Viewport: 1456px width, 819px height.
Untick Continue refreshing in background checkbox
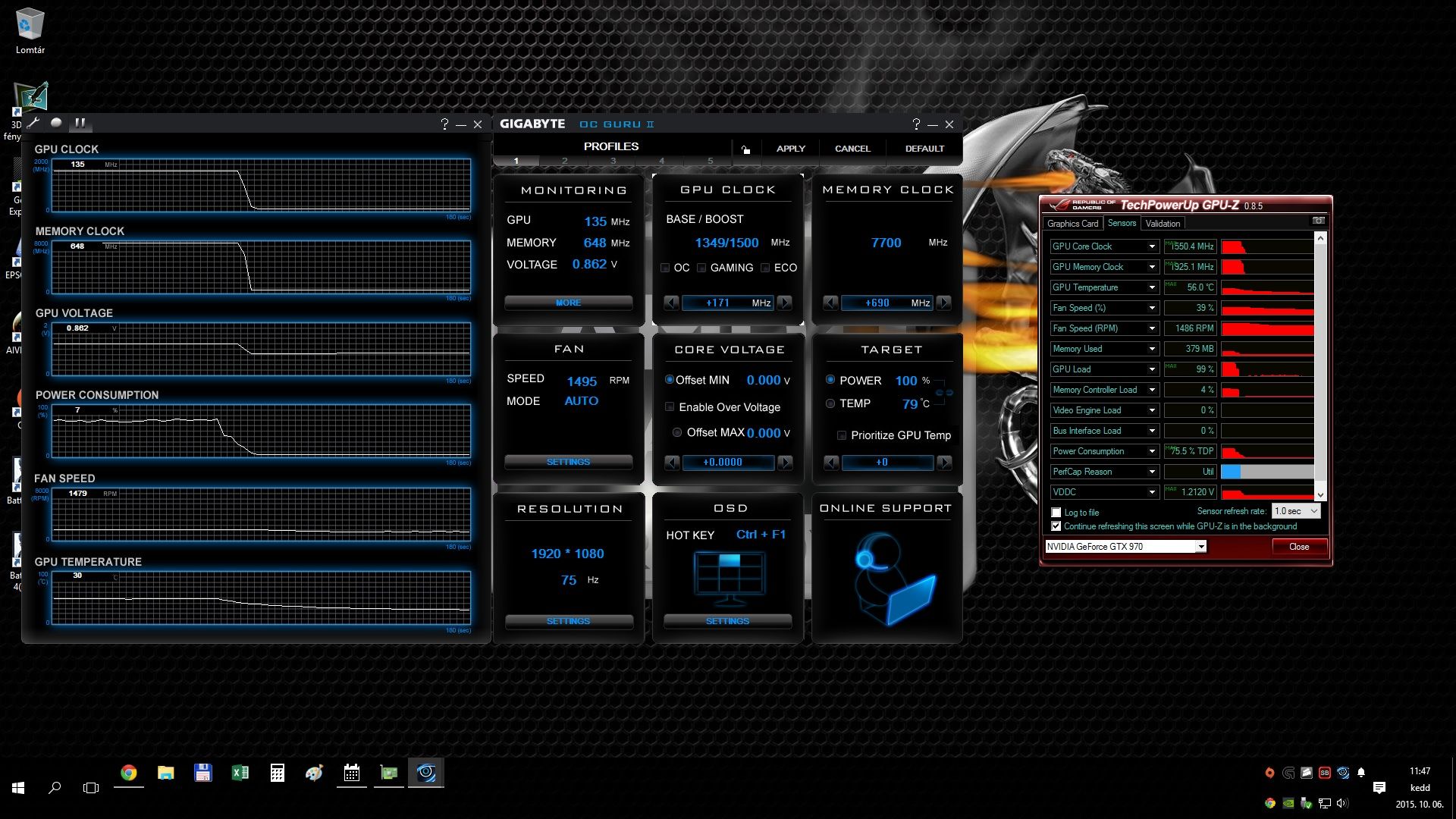click(1056, 526)
